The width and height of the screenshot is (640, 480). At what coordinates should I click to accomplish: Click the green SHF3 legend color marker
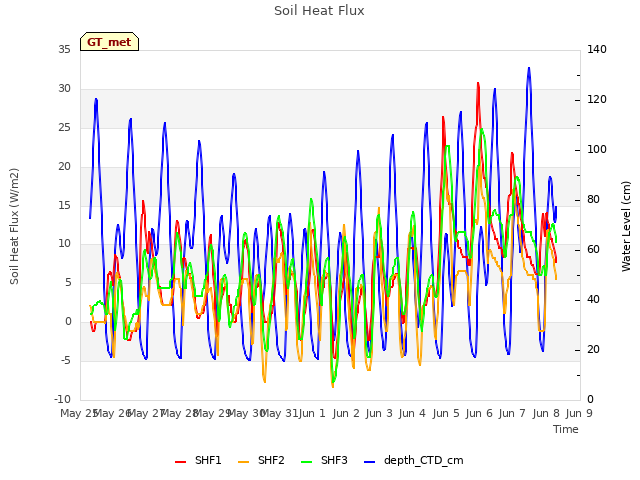(307, 462)
